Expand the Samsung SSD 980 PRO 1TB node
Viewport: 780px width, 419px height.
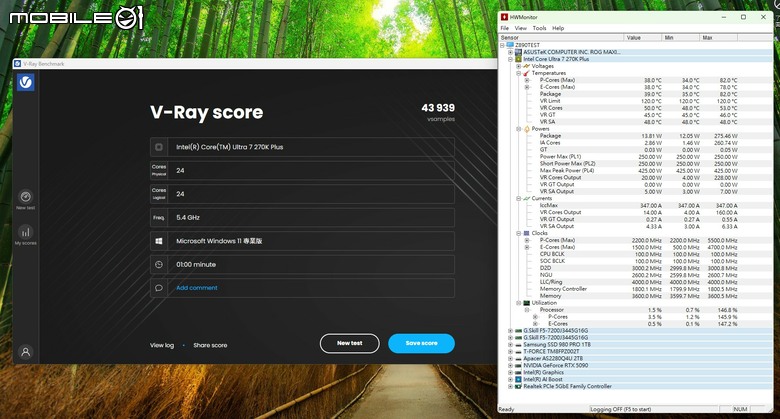[510, 344]
